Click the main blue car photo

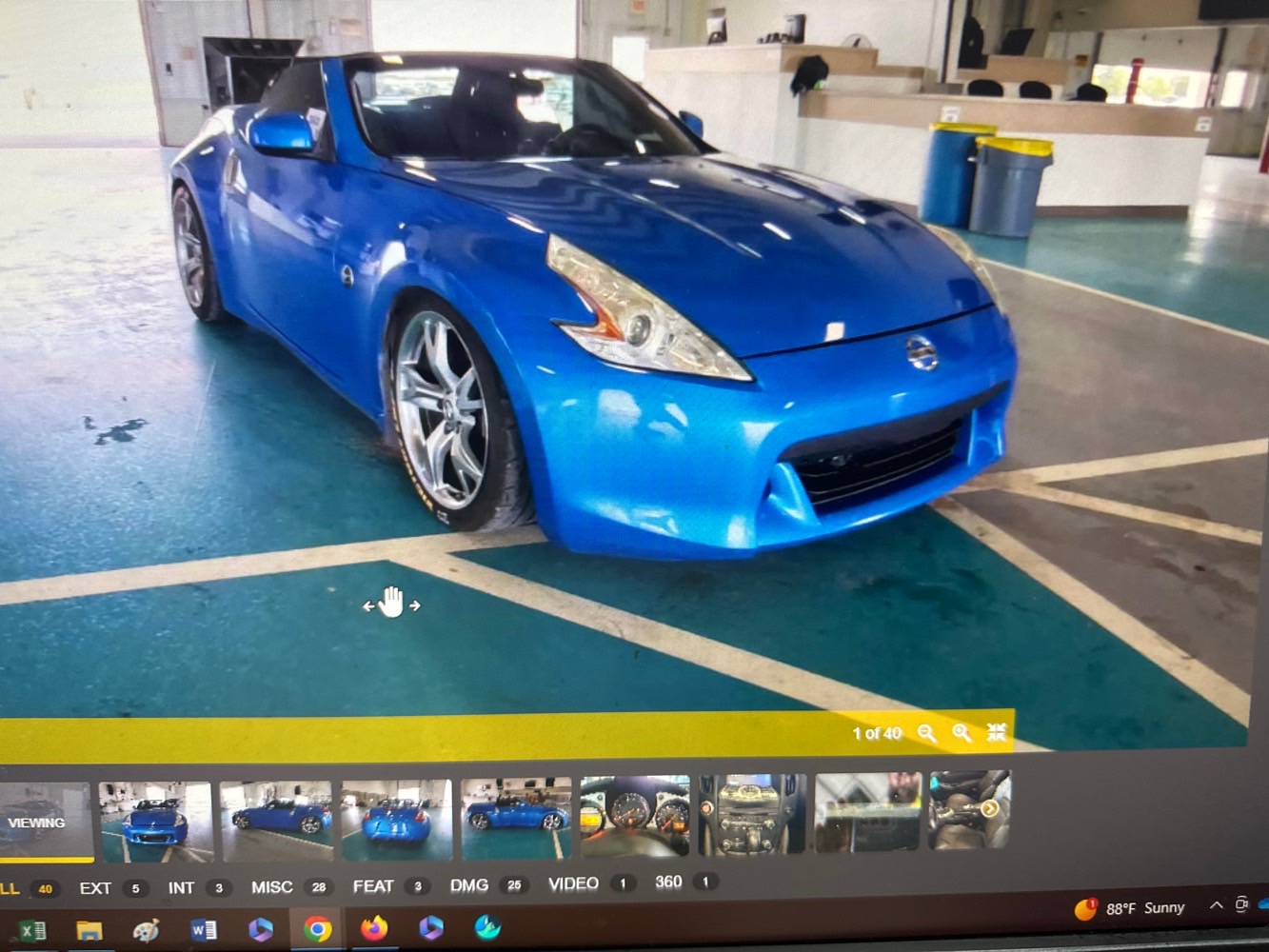[x=593, y=305]
